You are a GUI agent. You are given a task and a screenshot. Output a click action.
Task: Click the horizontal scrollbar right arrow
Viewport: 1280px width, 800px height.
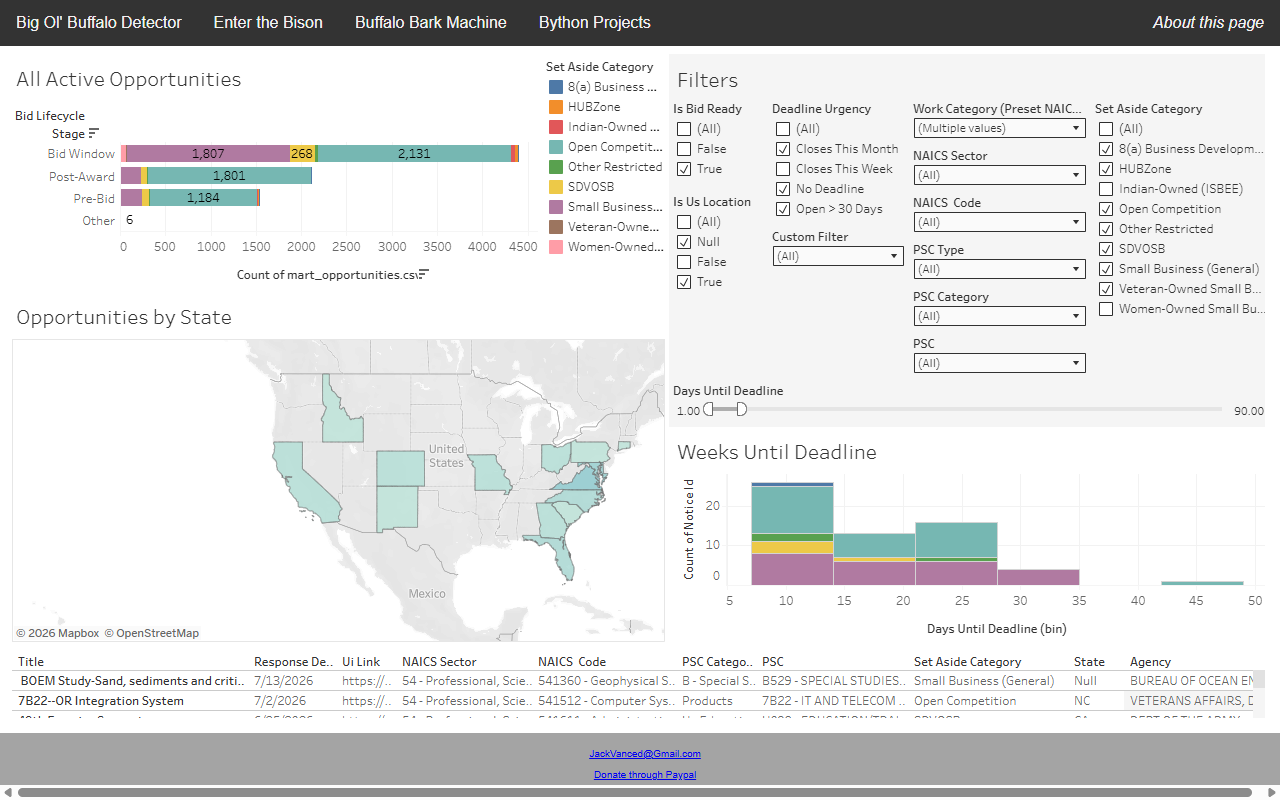click(1272, 792)
